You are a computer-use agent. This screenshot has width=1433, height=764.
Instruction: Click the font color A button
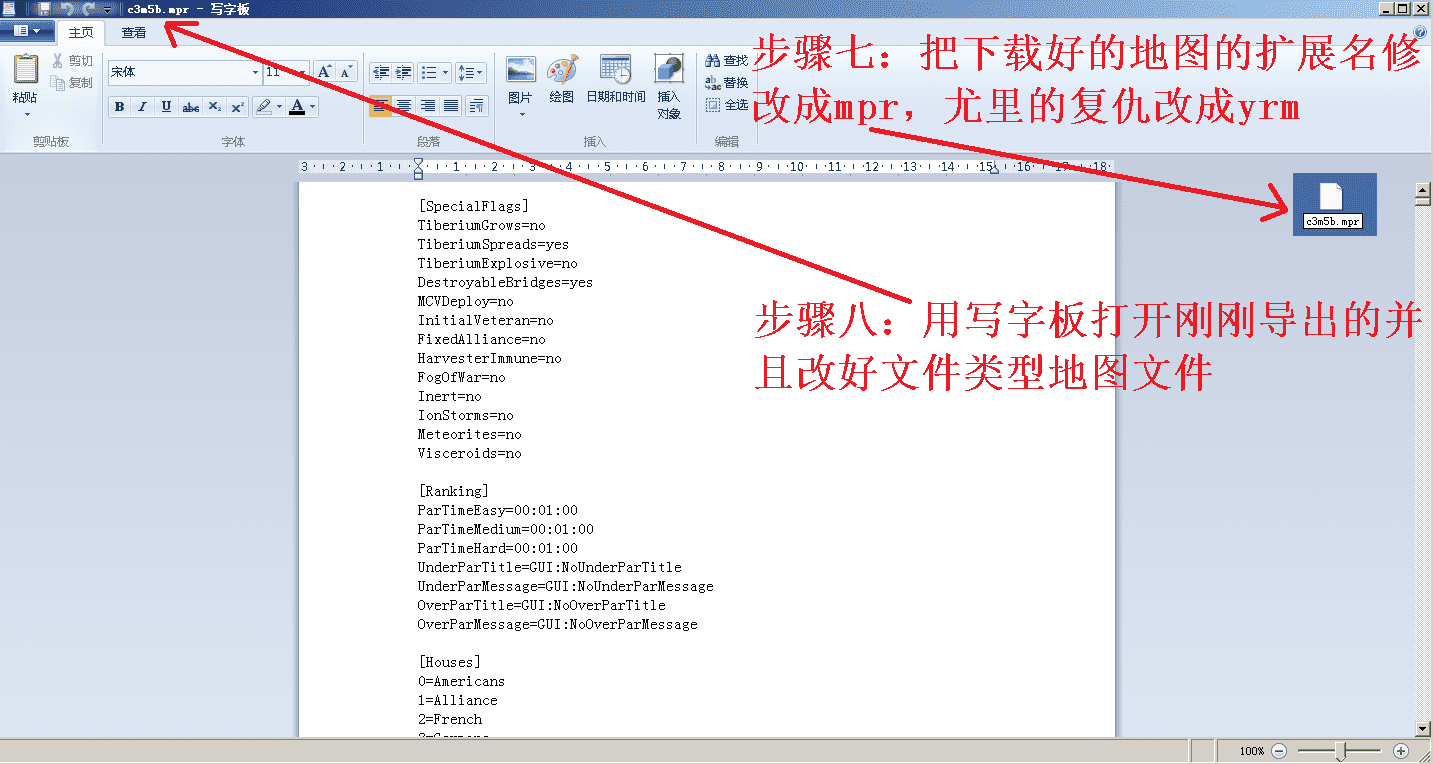point(297,106)
